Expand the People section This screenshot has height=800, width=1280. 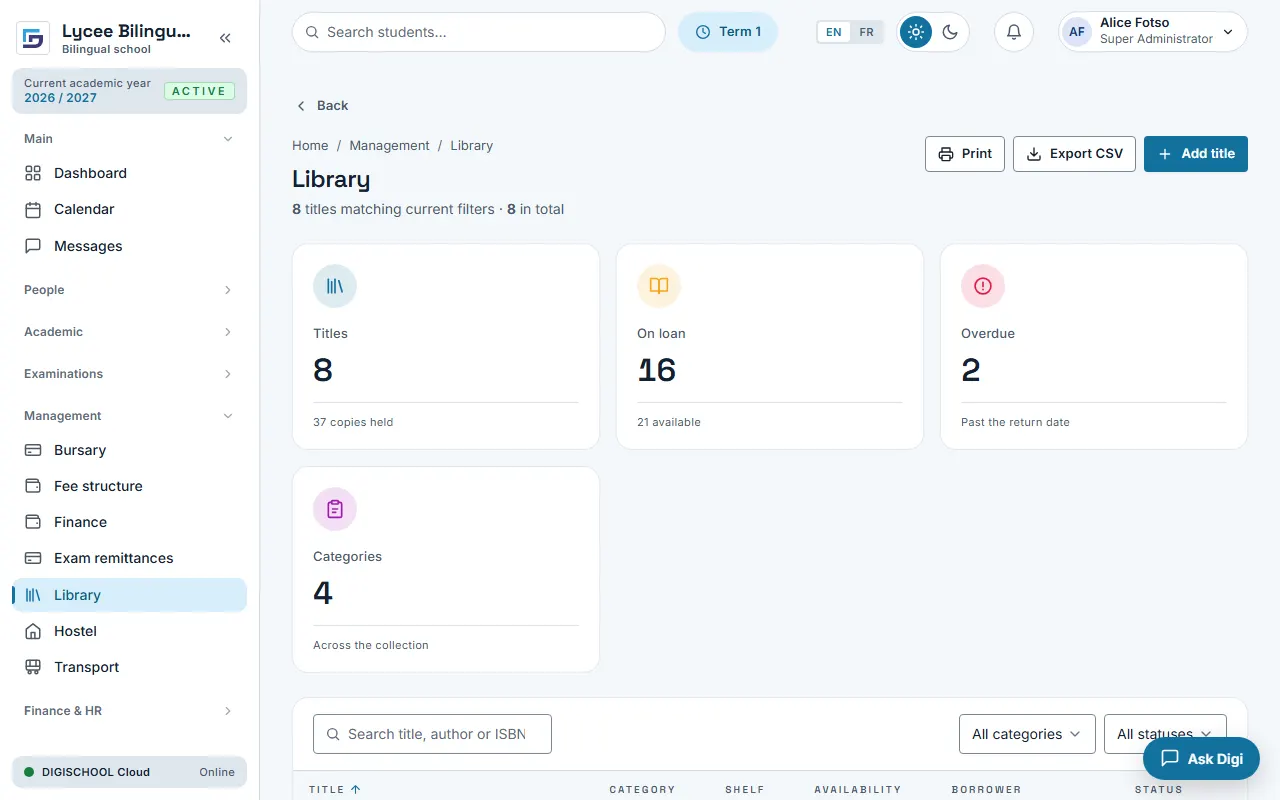tap(129, 290)
